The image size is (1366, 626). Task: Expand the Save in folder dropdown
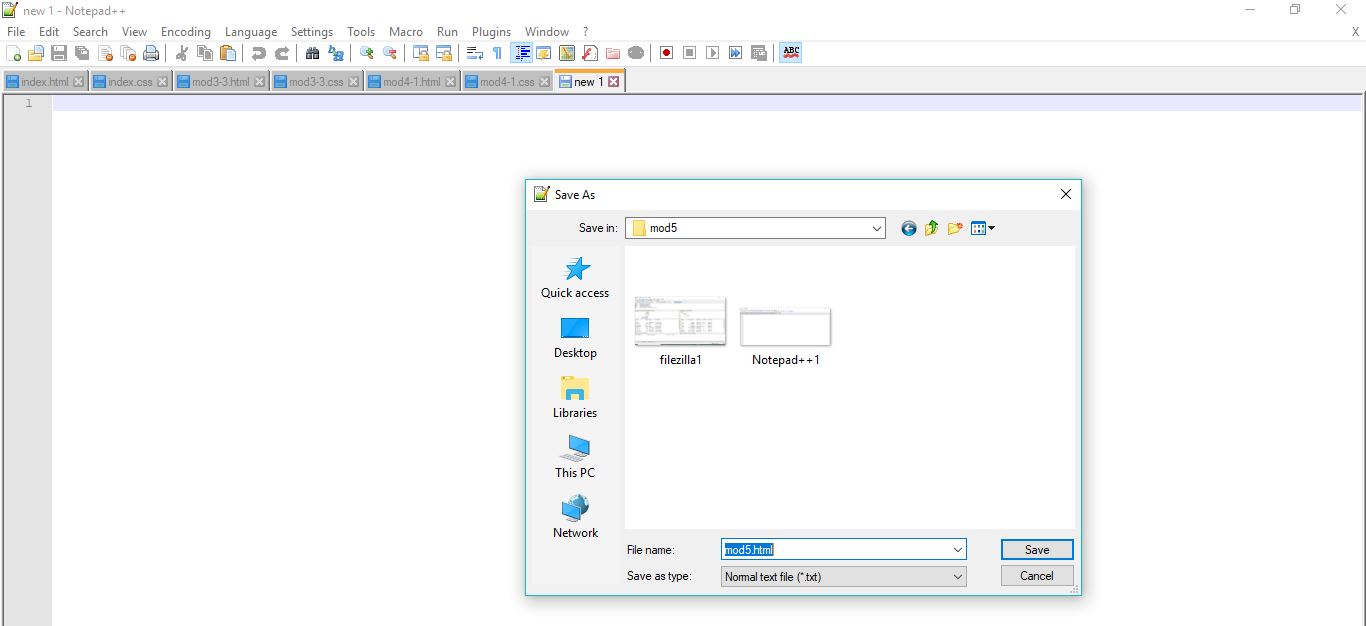pos(877,229)
